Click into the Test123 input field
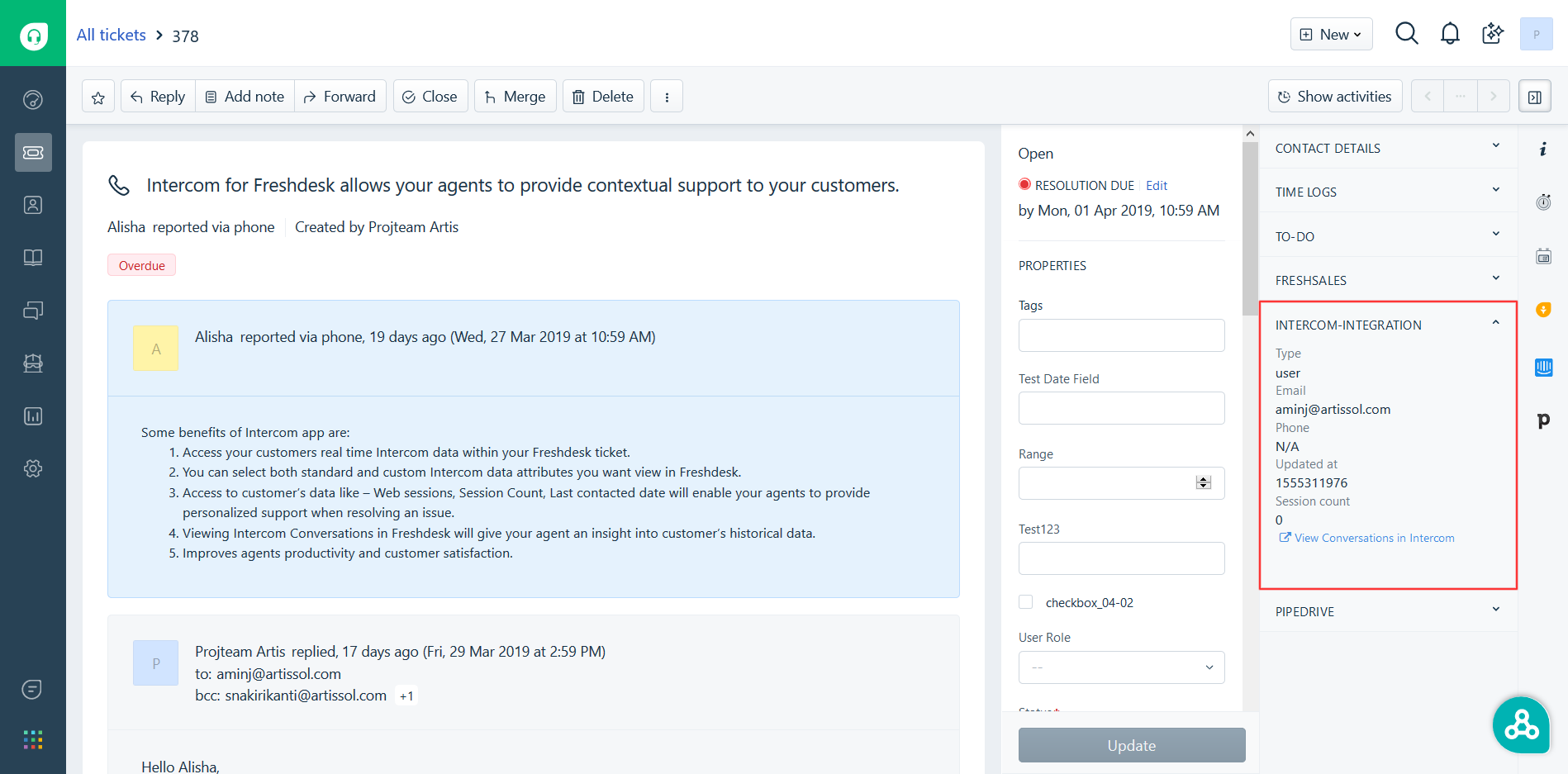Viewport: 1568px width, 774px height. tap(1121, 558)
